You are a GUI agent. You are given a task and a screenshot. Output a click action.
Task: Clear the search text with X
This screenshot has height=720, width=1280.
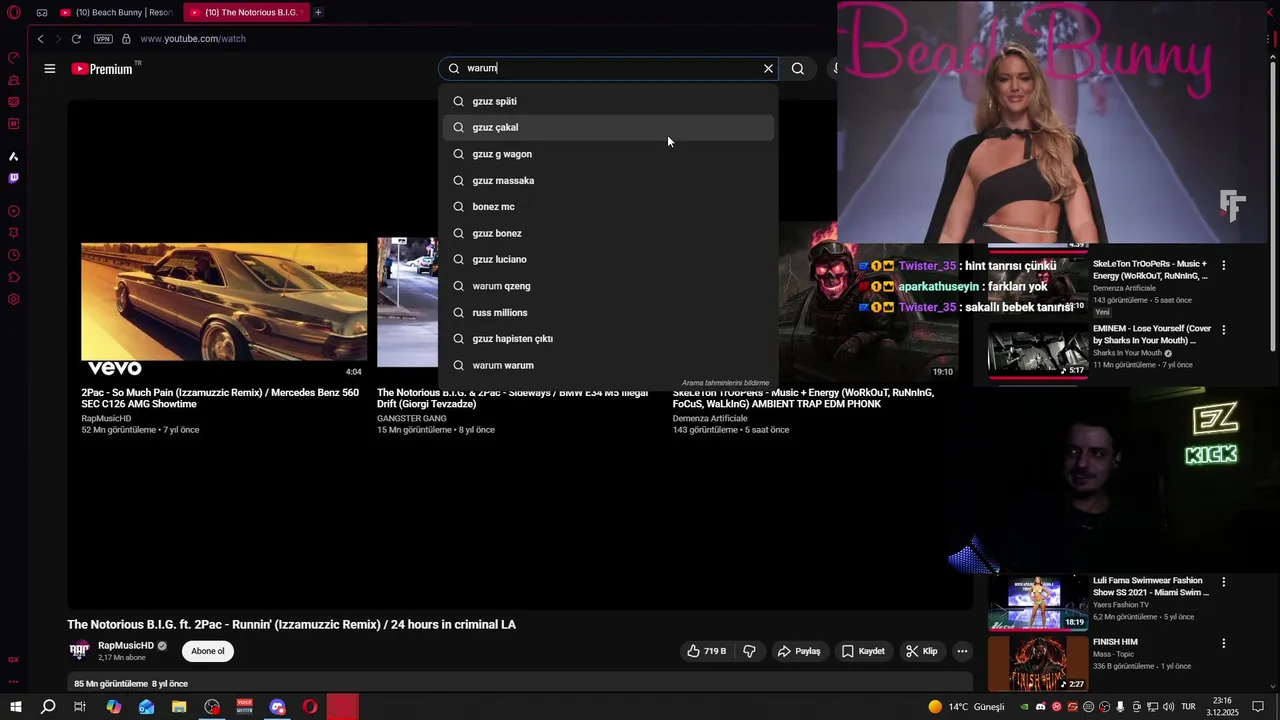(768, 69)
